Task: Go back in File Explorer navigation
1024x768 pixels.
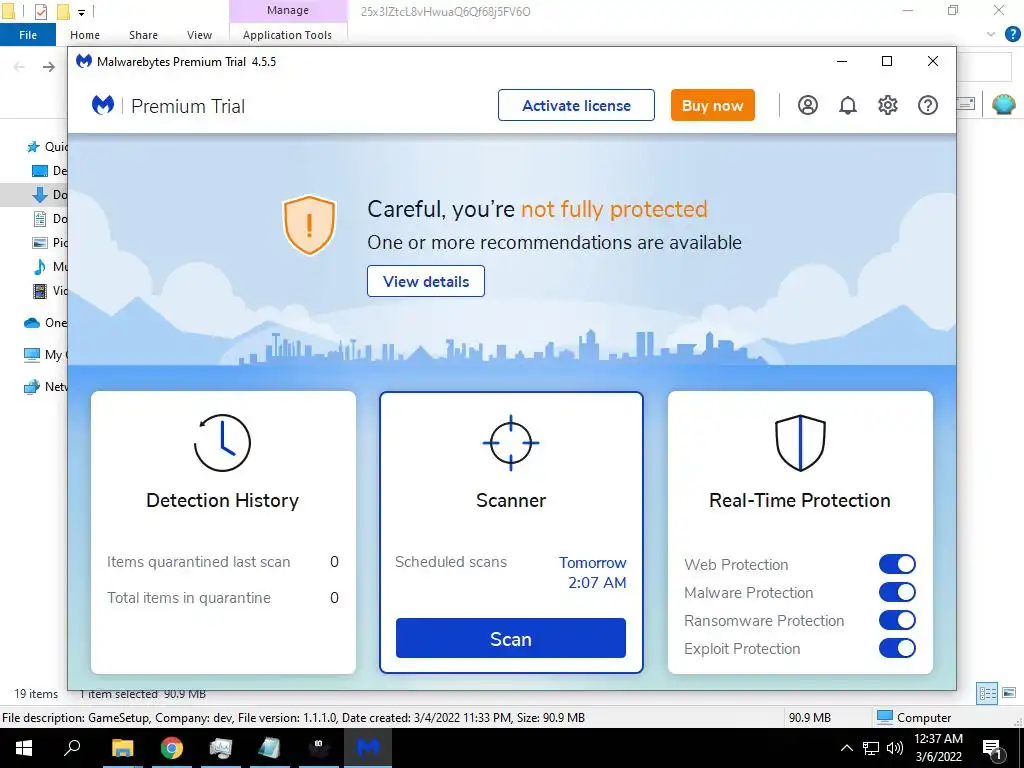Action: 20,67
